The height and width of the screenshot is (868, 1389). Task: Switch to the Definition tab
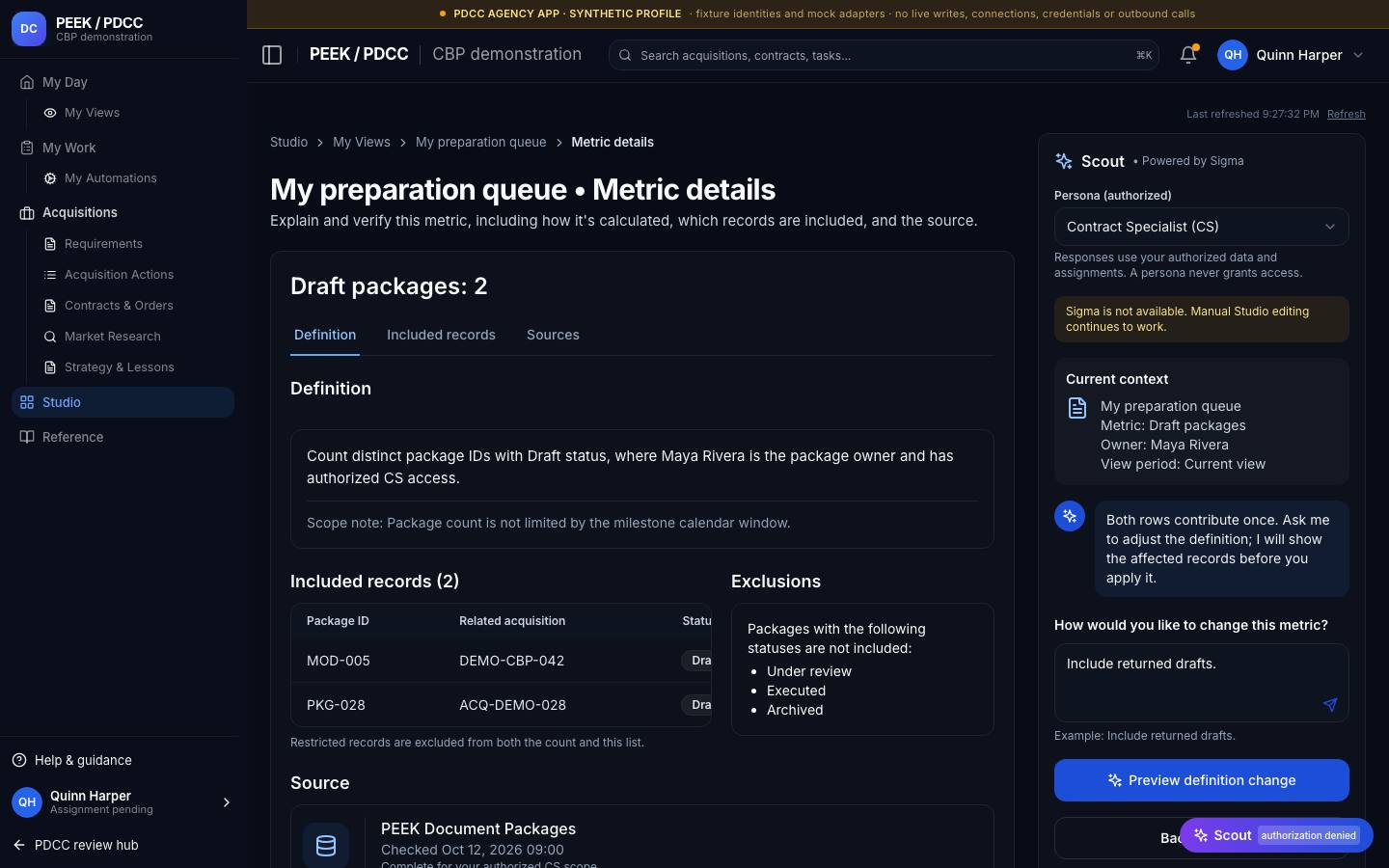click(x=325, y=335)
